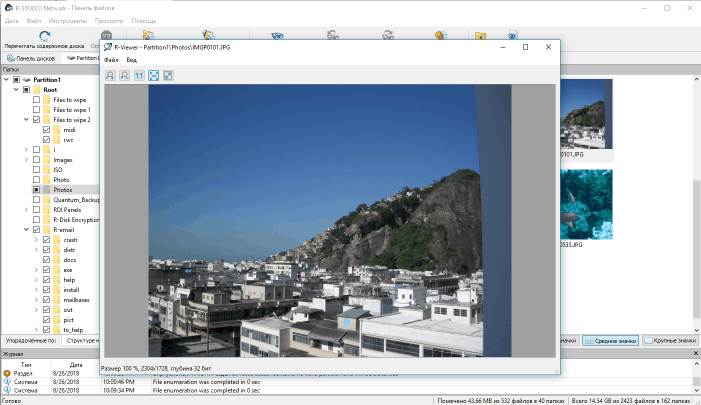Image resolution: width=701 pixels, height=405 pixels.
Task: Click the zoom in icon in R-Viewer
Action: pos(110,76)
